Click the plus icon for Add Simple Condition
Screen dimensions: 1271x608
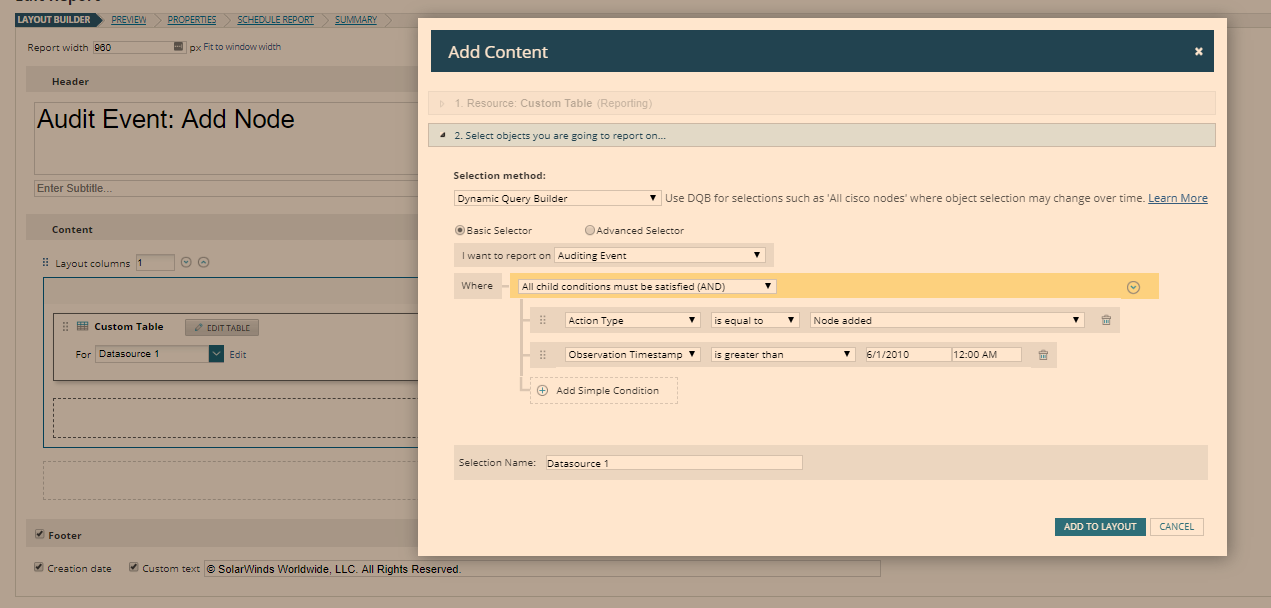tap(543, 391)
